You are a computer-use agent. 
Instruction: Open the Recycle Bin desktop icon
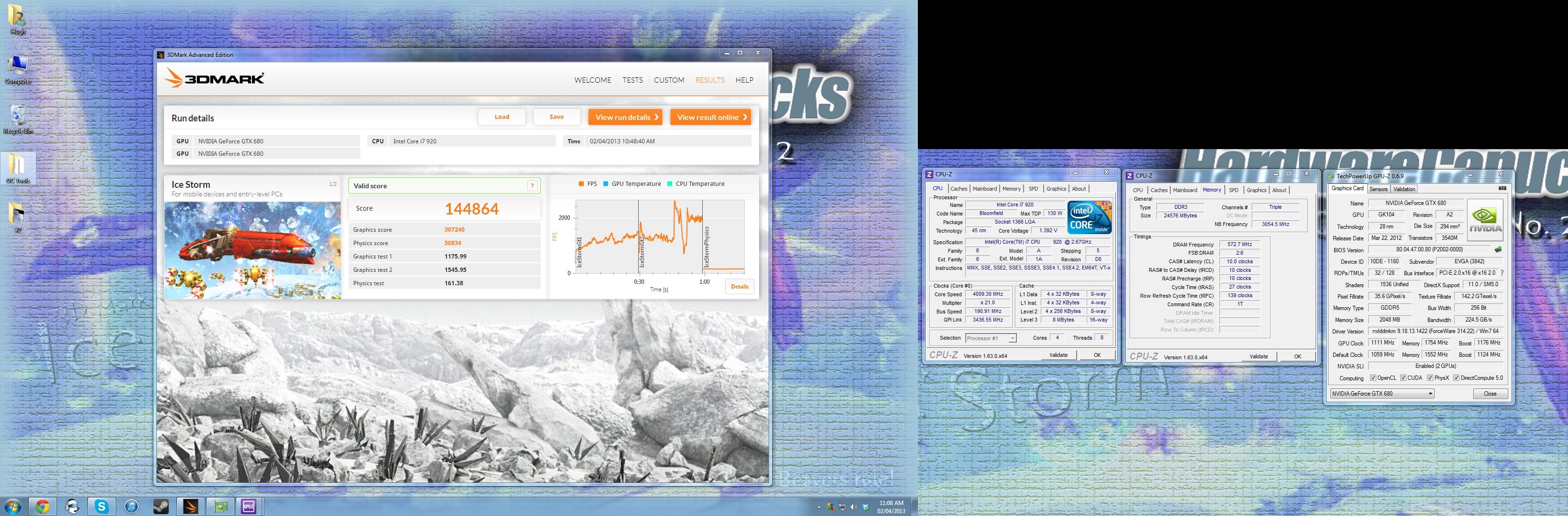click(18, 119)
